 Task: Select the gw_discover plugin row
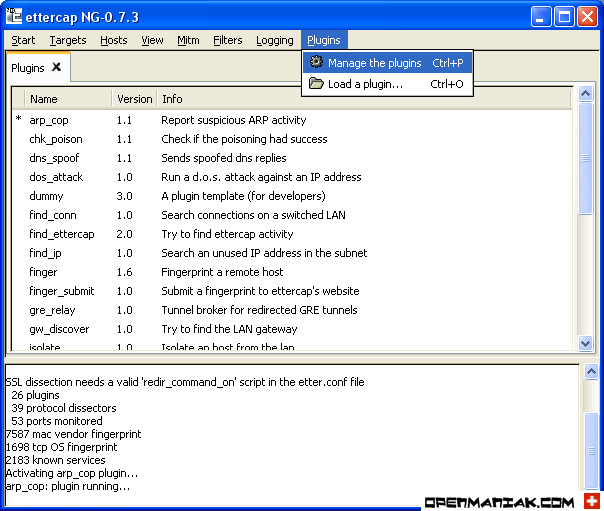292,329
